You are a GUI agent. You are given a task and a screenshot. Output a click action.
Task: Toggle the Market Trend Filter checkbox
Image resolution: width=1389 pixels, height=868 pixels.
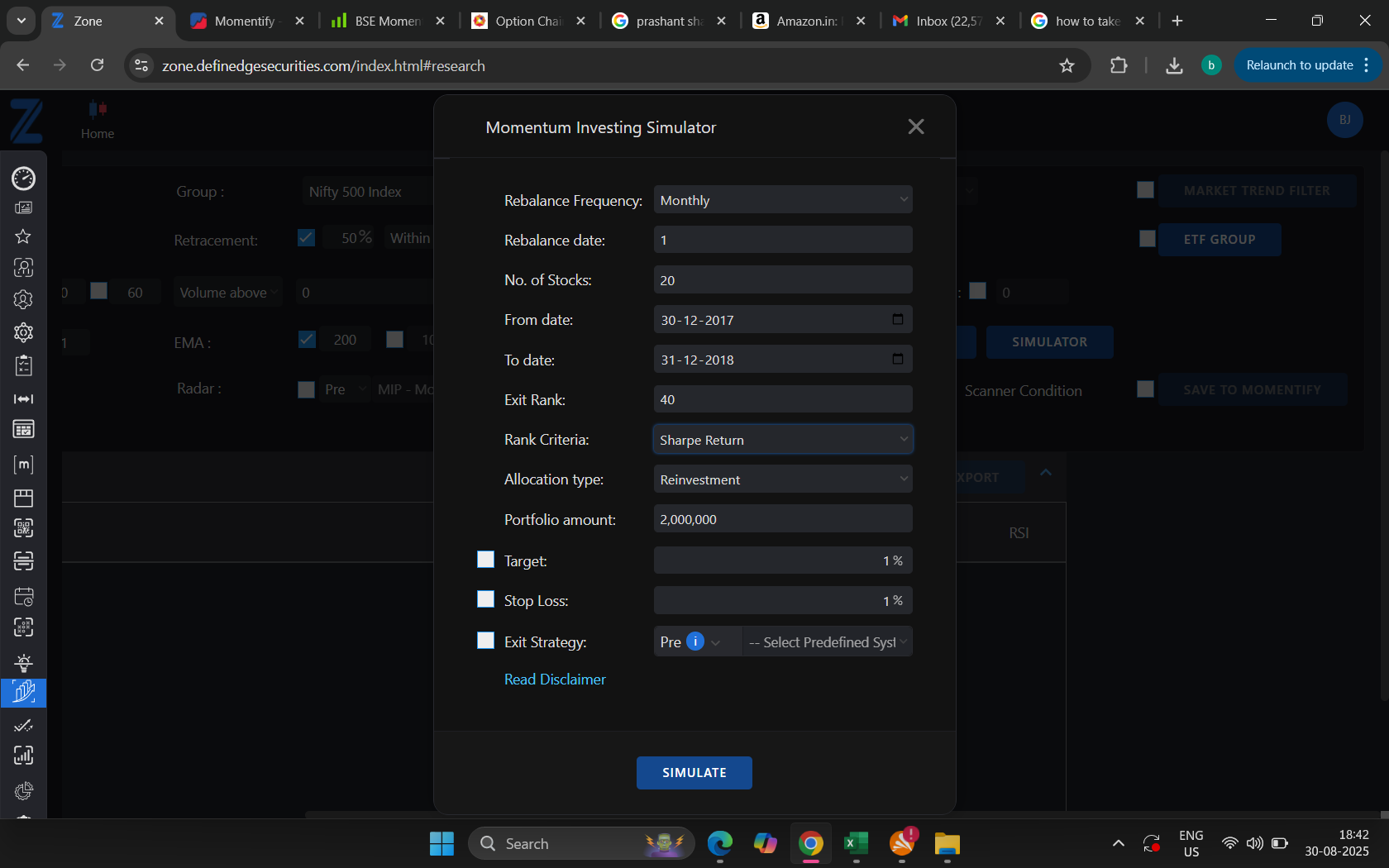pos(1145,190)
